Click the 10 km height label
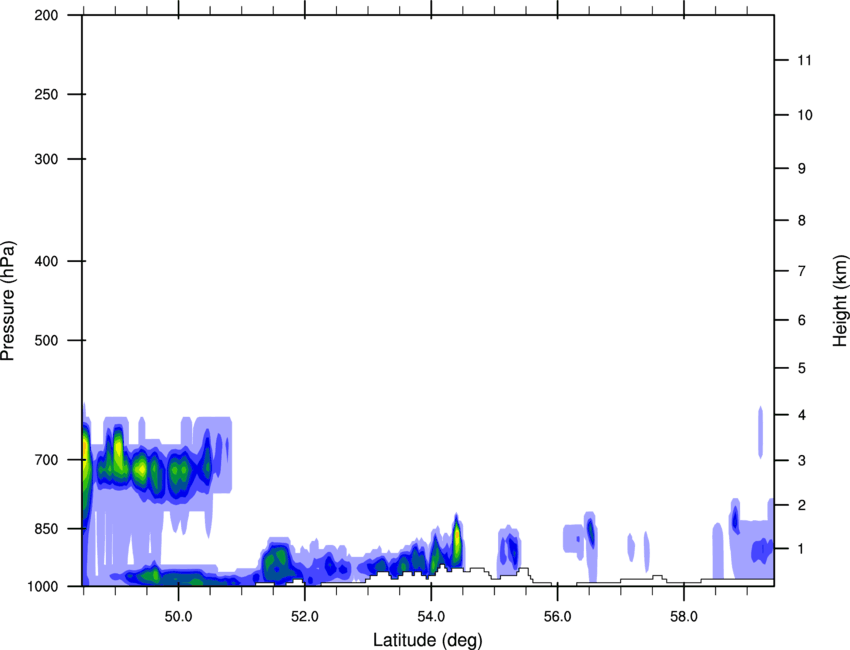 [x=804, y=115]
